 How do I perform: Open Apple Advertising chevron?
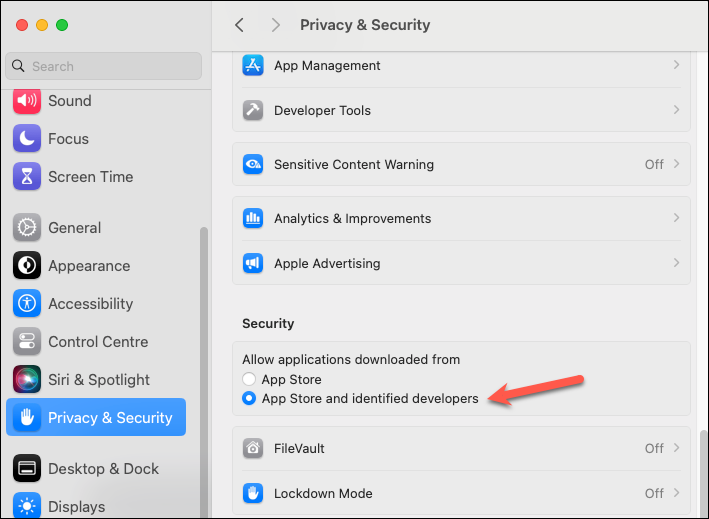click(676, 263)
